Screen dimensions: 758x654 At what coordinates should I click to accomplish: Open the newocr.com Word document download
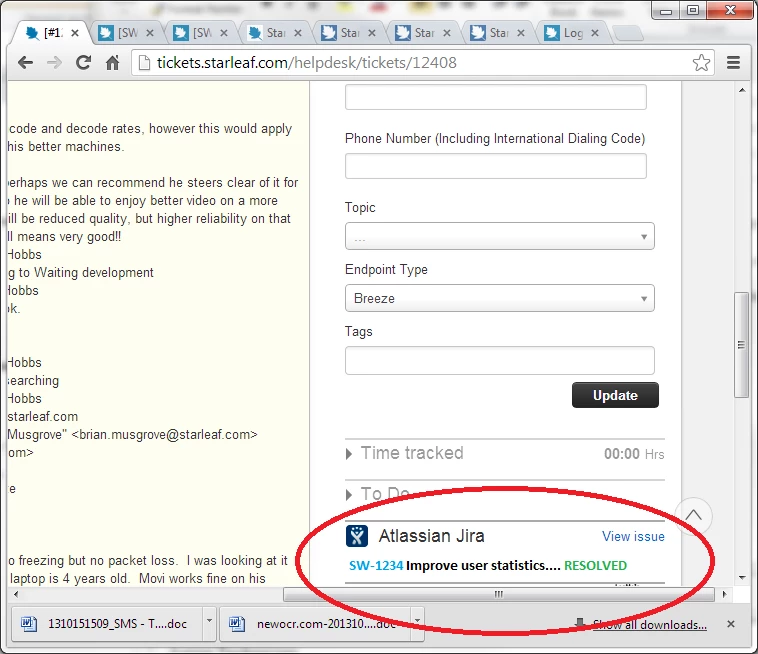(x=314, y=624)
